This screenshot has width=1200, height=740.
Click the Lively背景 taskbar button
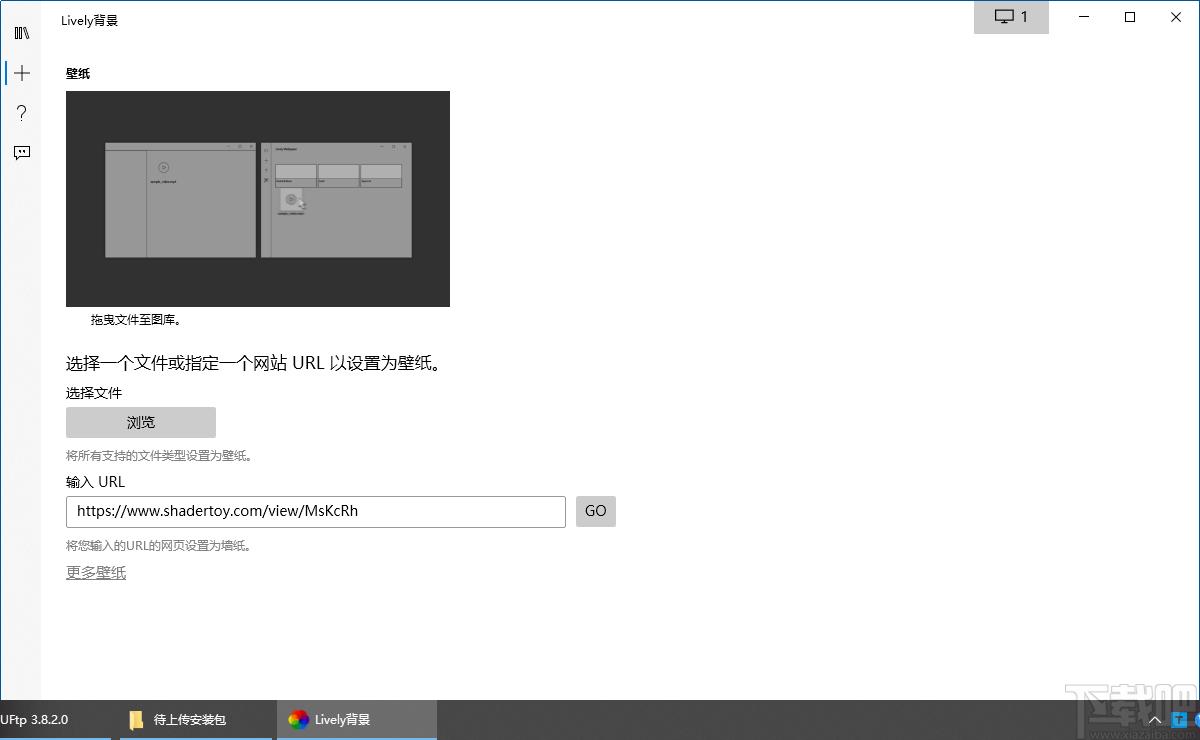pos(357,720)
